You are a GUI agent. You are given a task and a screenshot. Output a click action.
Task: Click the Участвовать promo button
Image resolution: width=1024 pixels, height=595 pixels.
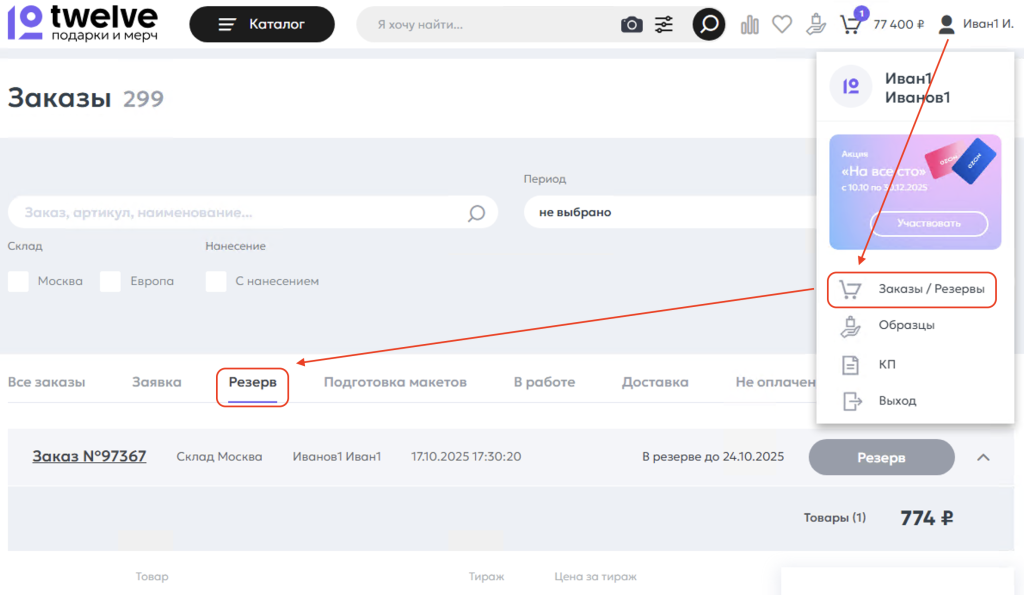click(928, 223)
